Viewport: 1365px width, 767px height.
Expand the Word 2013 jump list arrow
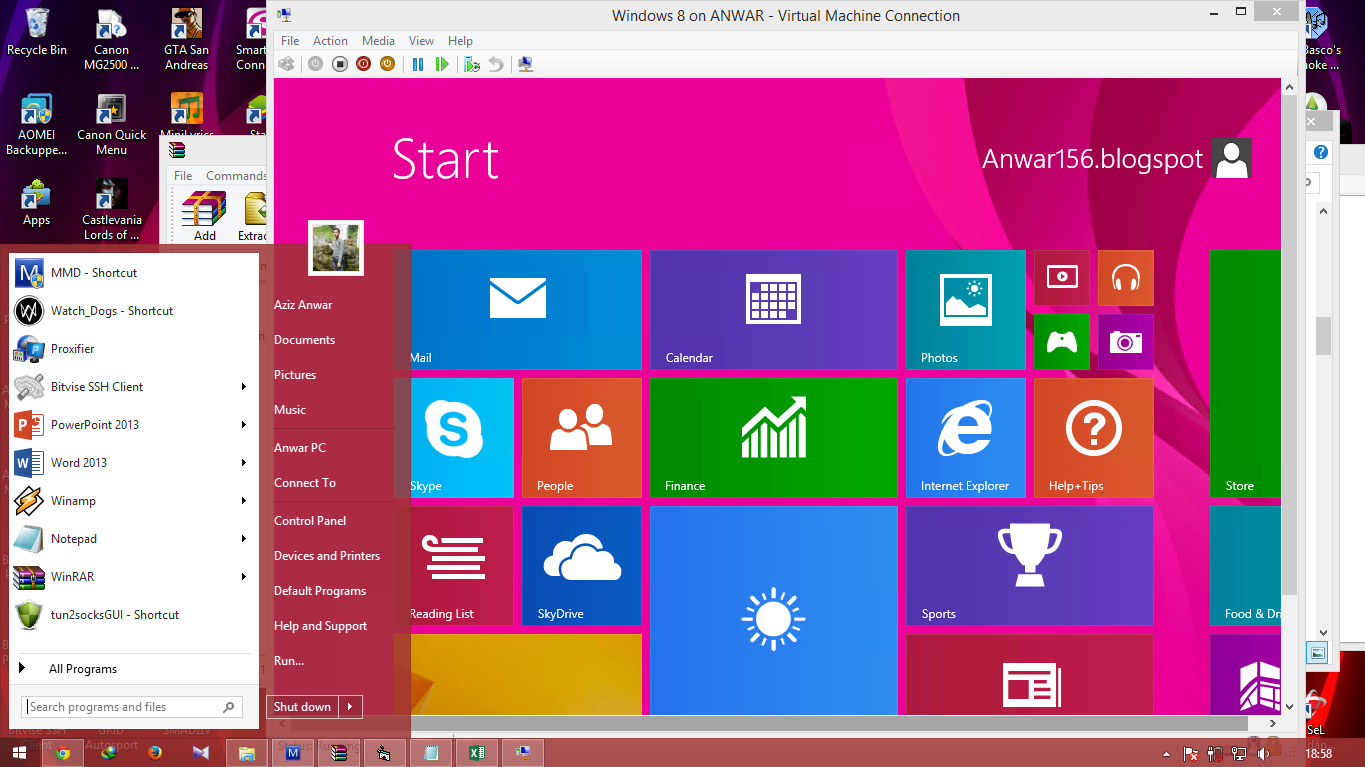tap(243, 463)
